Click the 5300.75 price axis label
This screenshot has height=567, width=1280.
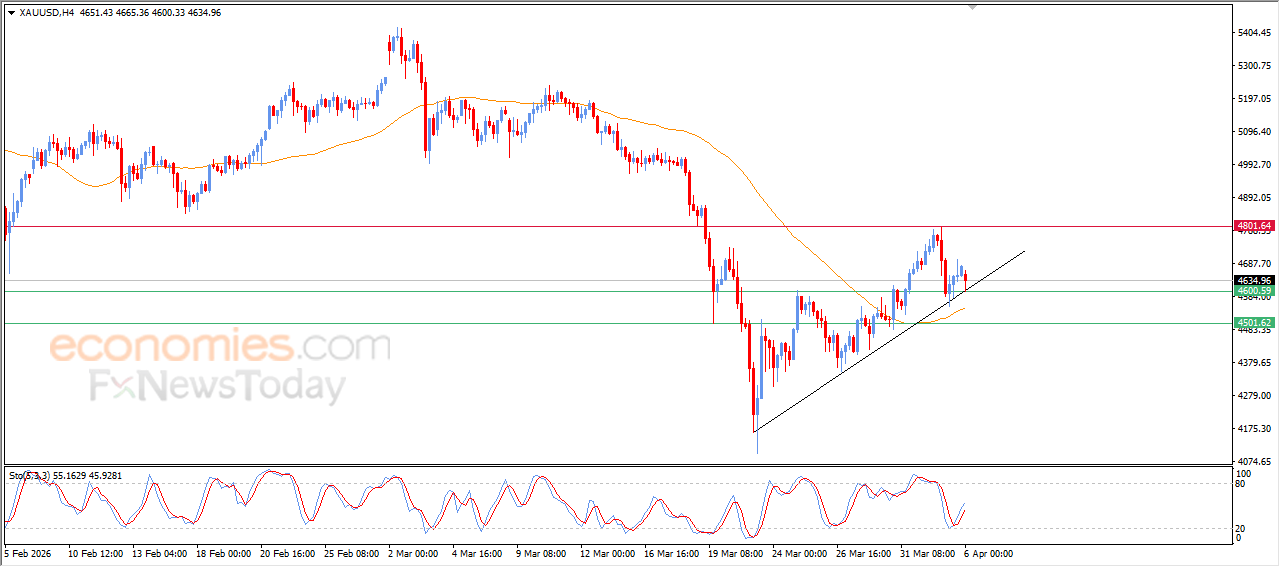point(1254,66)
